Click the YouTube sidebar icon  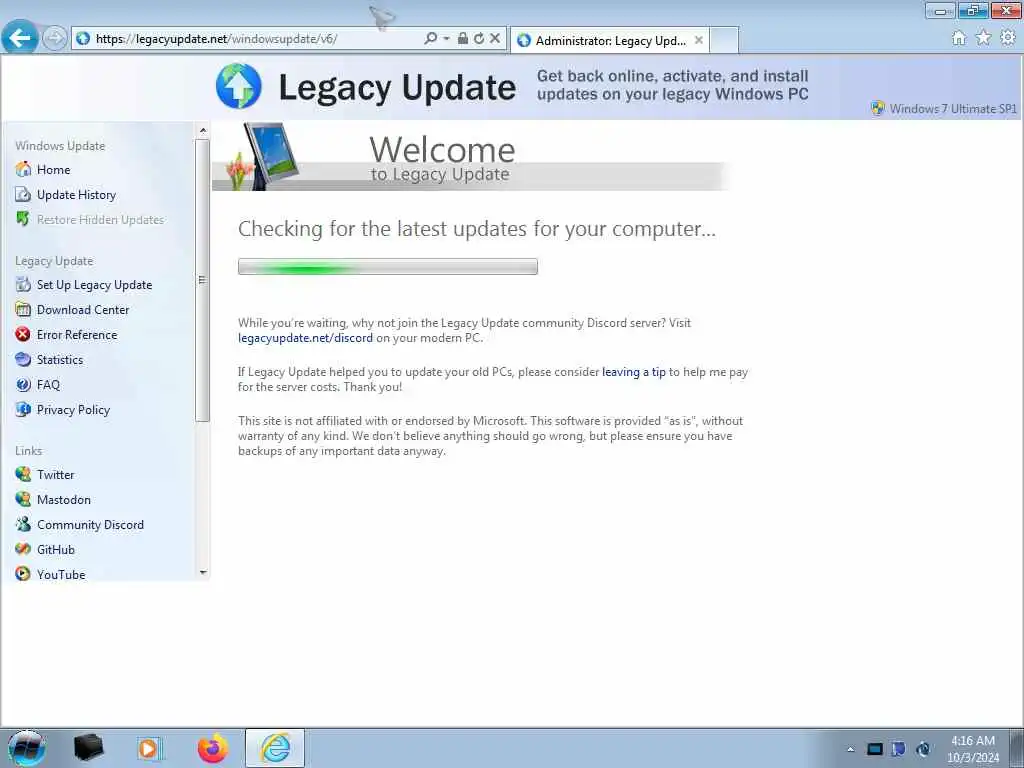click(x=23, y=574)
